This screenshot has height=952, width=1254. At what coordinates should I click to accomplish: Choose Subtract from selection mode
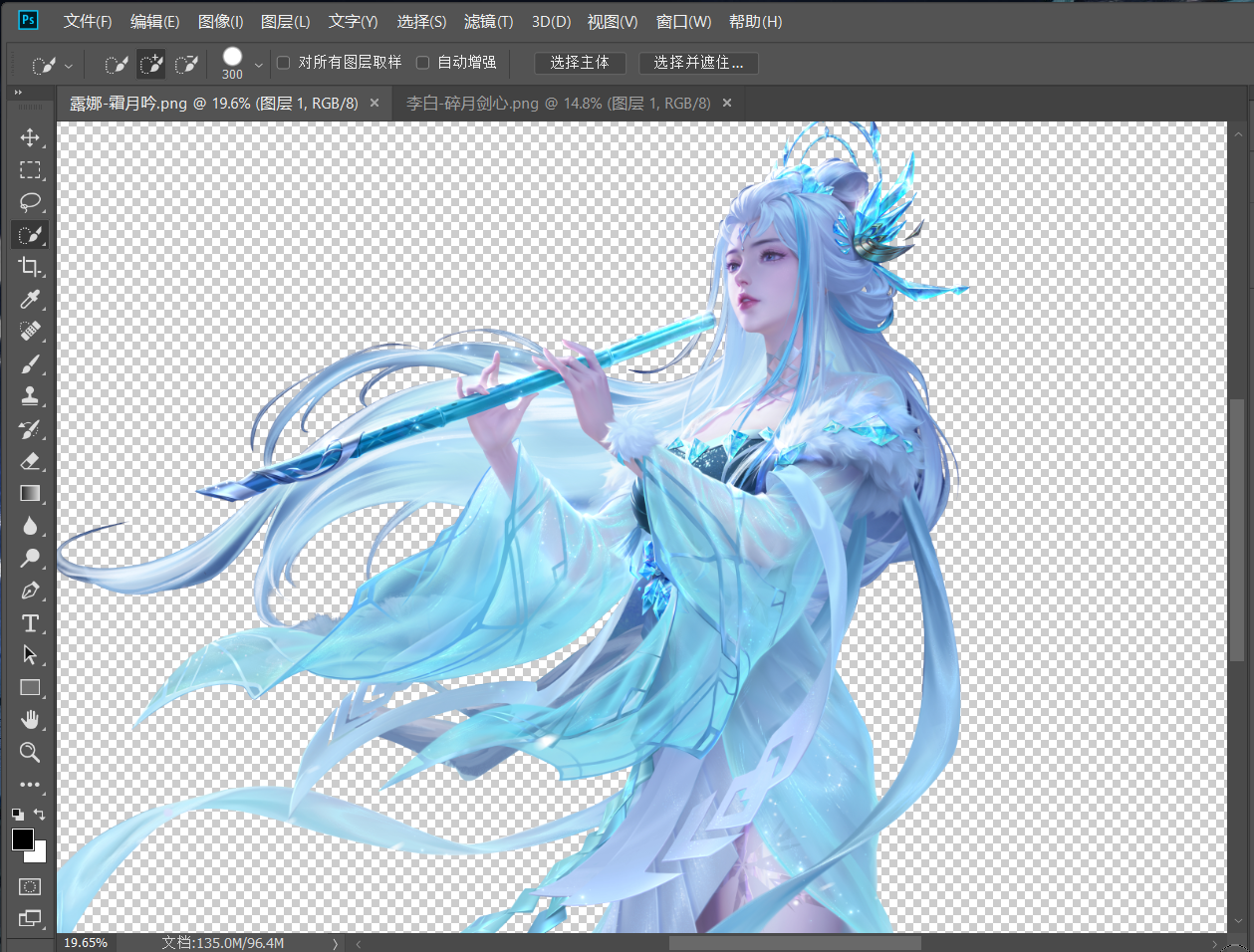coord(186,65)
